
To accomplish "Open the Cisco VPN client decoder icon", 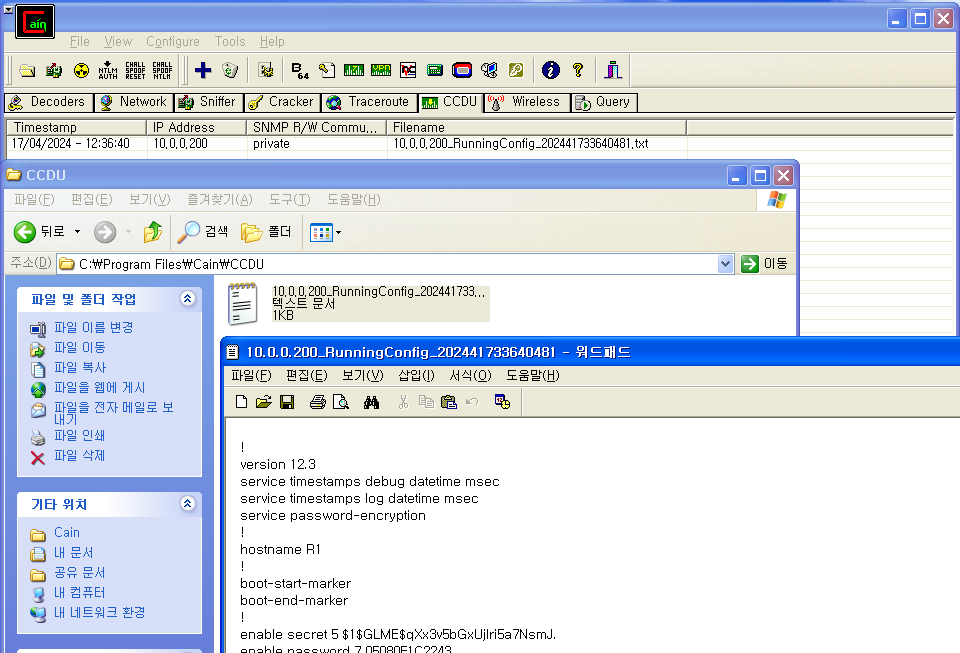I will (381, 70).
